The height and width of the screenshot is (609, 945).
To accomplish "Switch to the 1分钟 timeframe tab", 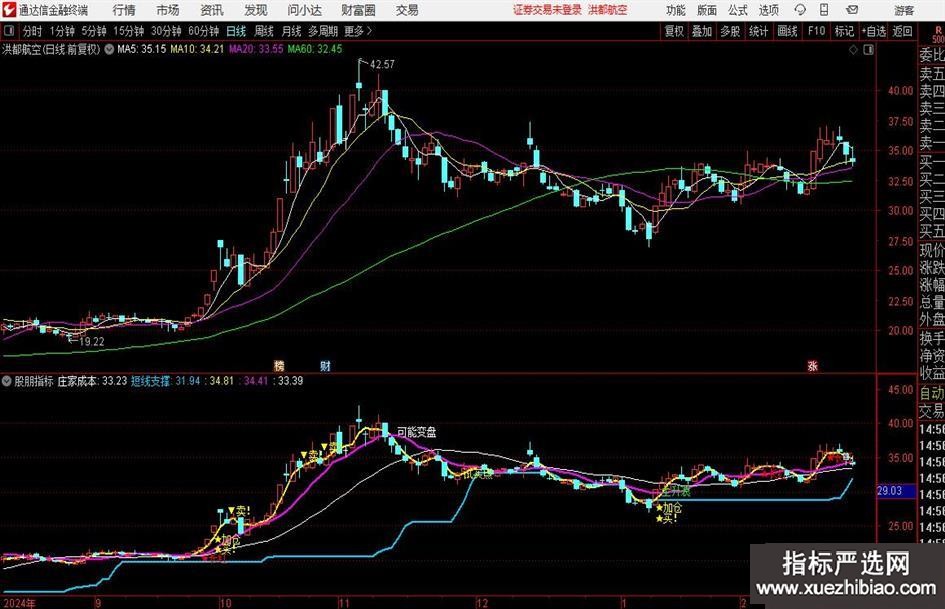I will (61, 31).
